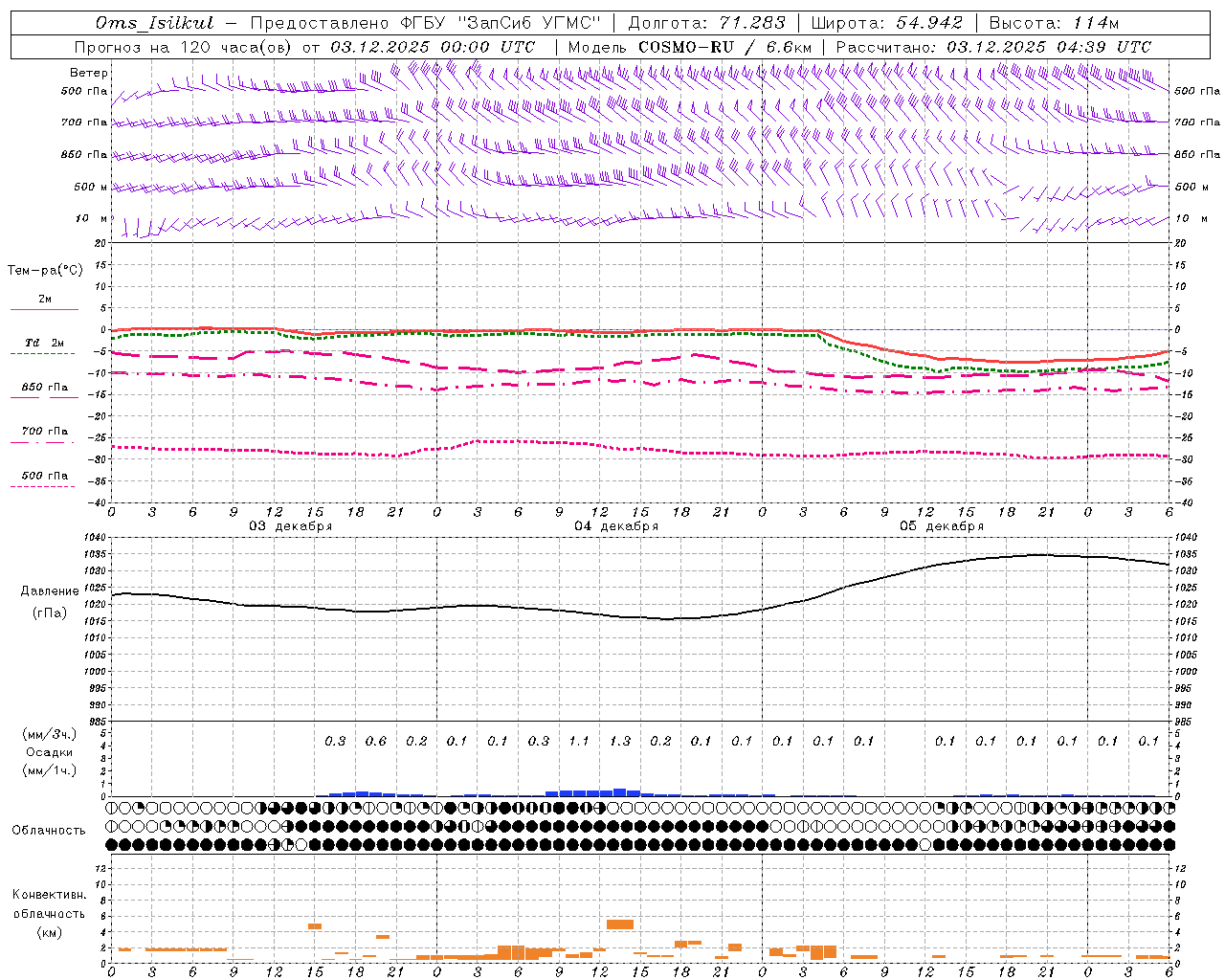
Task: Click the 'Высота: 114м' header value
Action: [x=1054, y=23]
